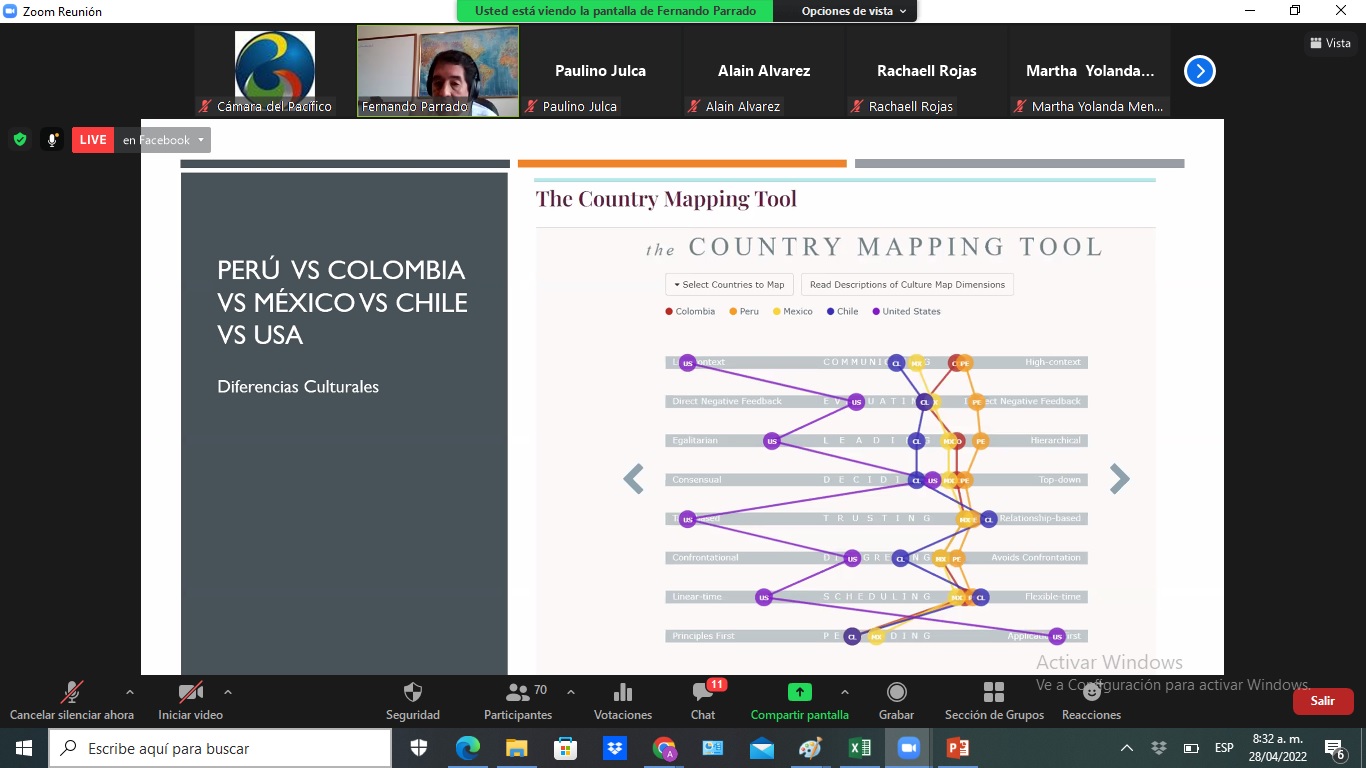
Task: Click the Vista layout button
Action: tap(1330, 43)
